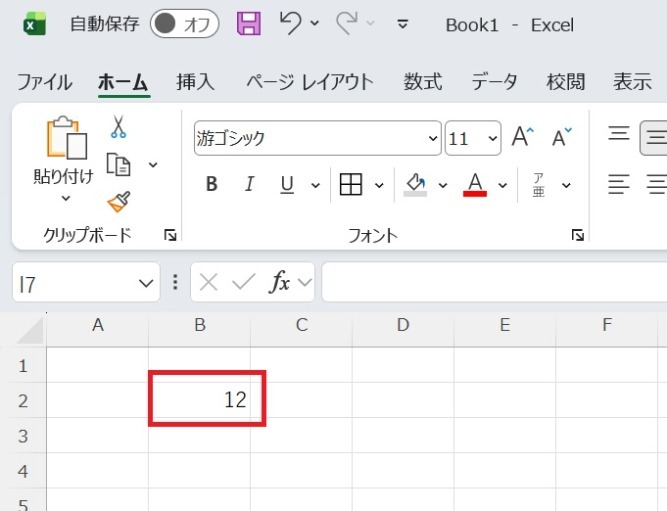Image resolution: width=667 pixels, height=511 pixels.
Task: Copy selection with the copy icon
Action: coord(118,165)
